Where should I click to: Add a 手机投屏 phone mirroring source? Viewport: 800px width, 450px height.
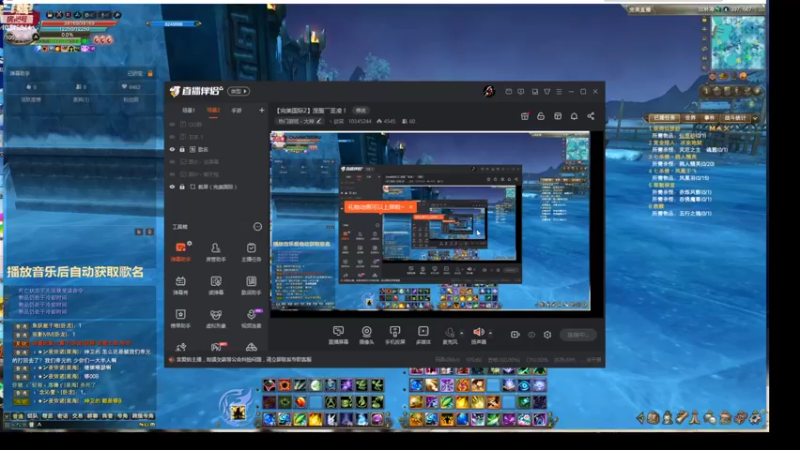pyautogui.click(x=394, y=335)
